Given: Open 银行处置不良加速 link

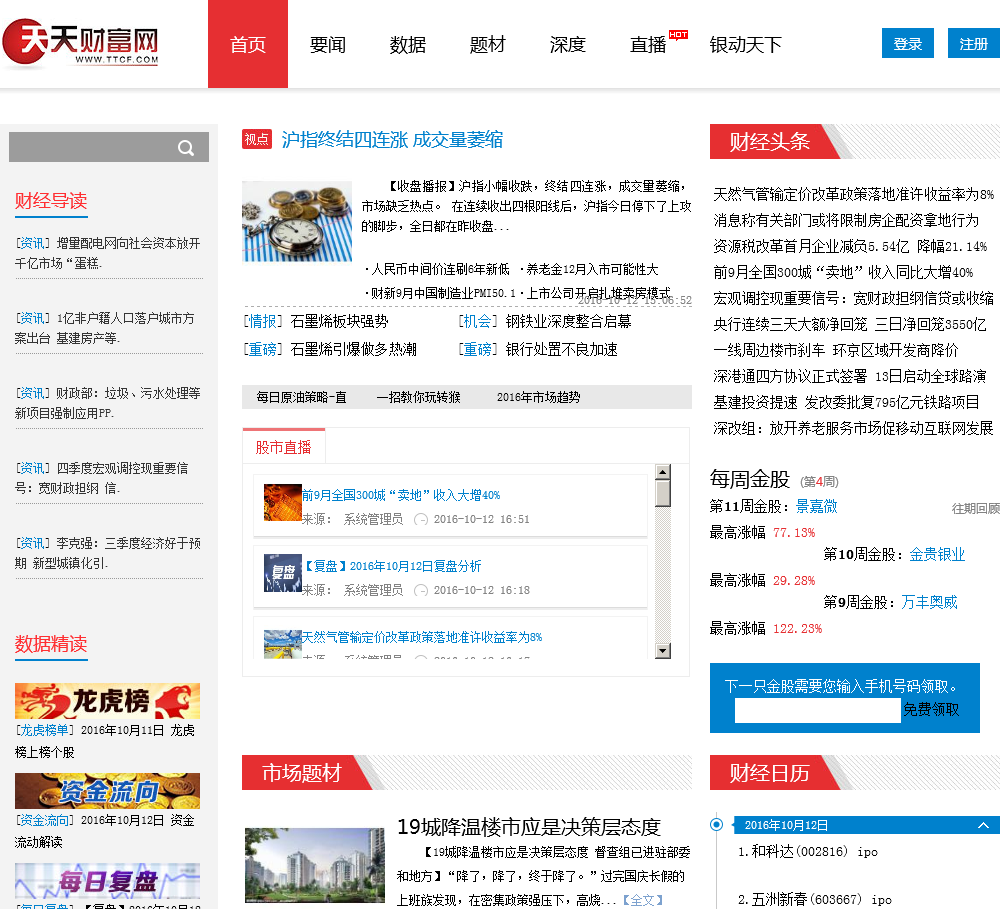Looking at the screenshot, I should point(561,350).
